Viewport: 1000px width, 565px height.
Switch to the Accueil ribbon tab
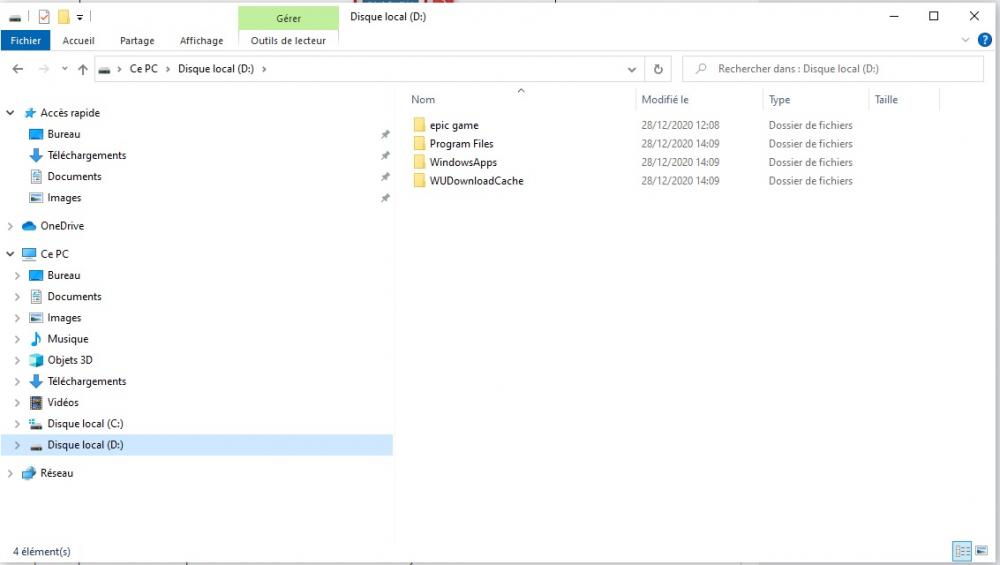(78, 40)
